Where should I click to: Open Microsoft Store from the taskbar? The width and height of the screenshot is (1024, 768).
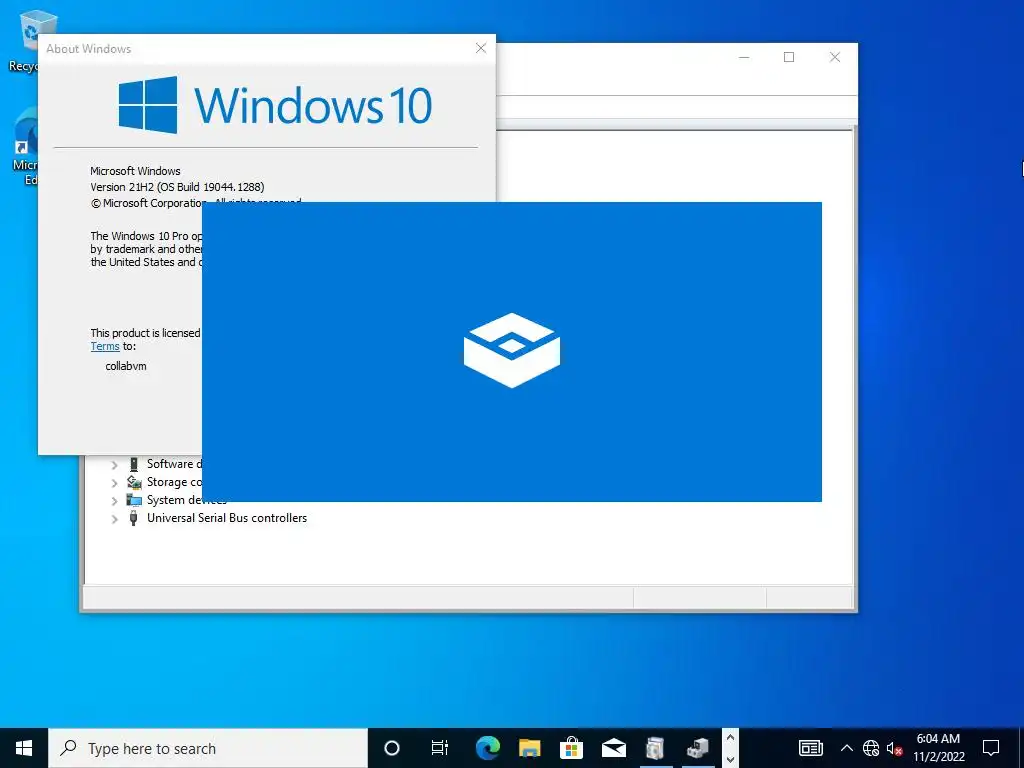(x=571, y=748)
